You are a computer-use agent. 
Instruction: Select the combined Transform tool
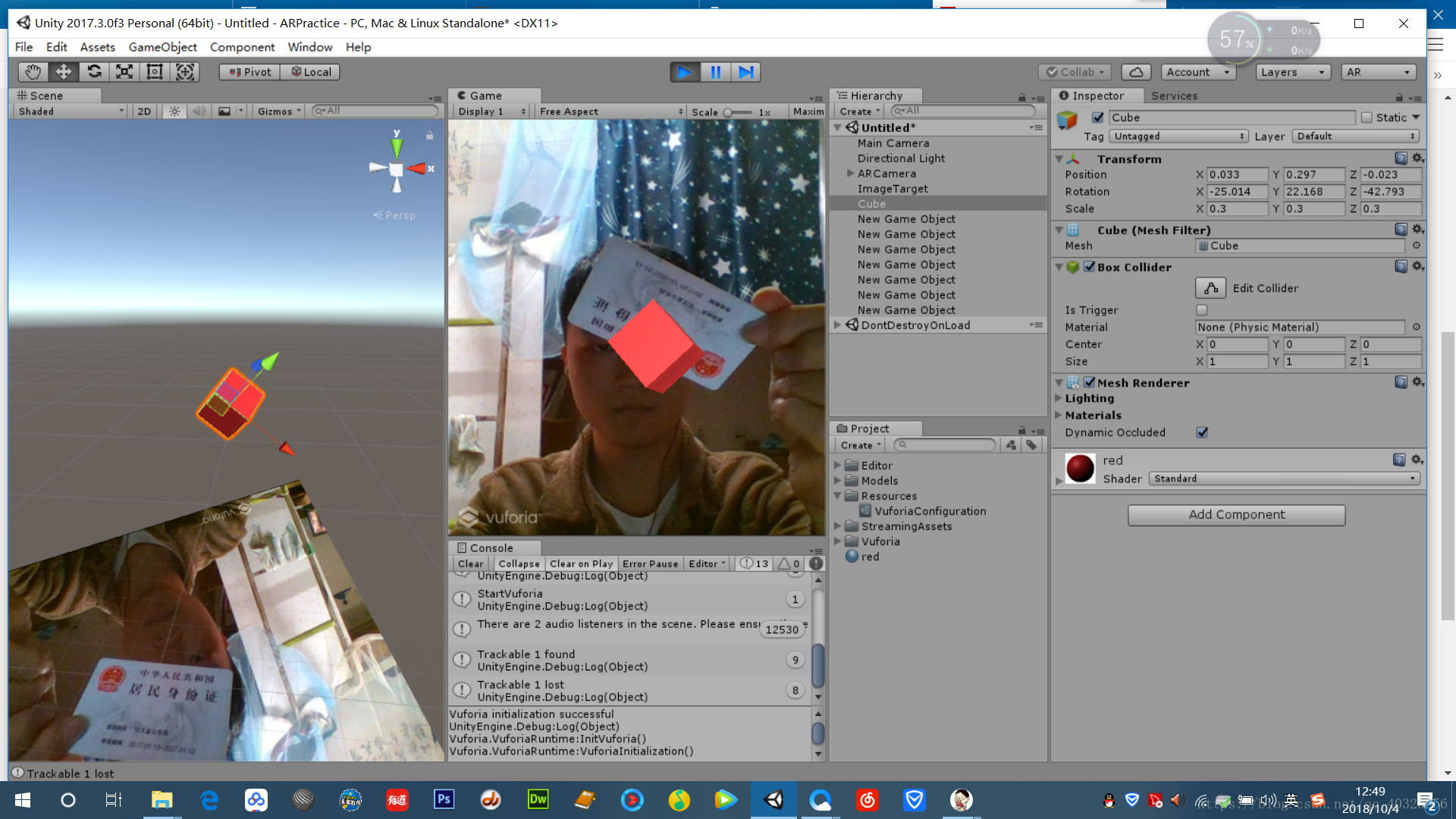[x=185, y=72]
